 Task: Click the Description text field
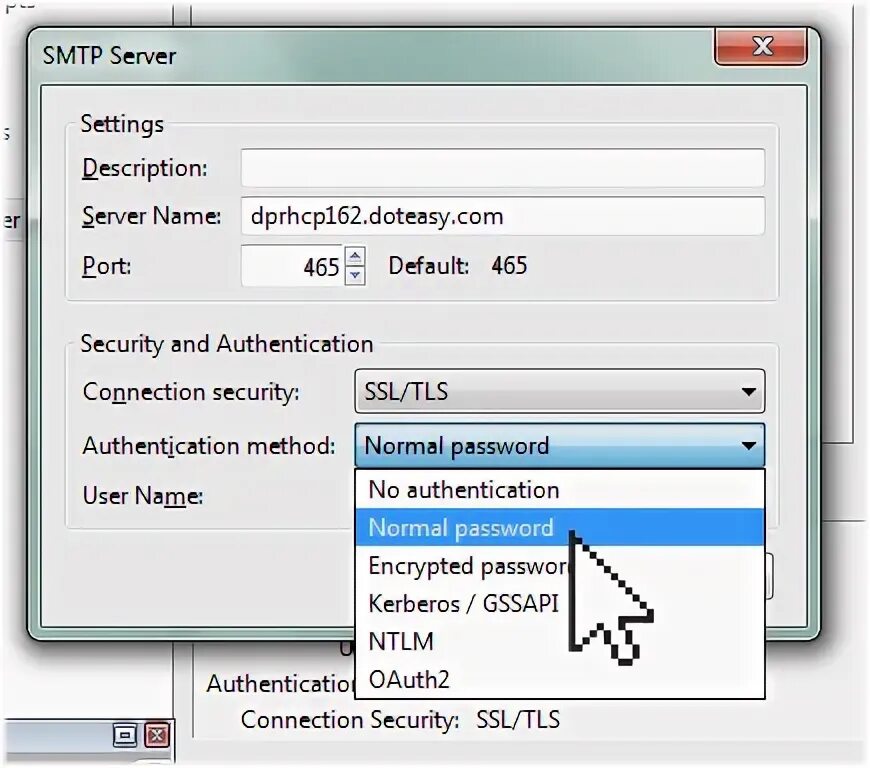click(x=503, y=168)
